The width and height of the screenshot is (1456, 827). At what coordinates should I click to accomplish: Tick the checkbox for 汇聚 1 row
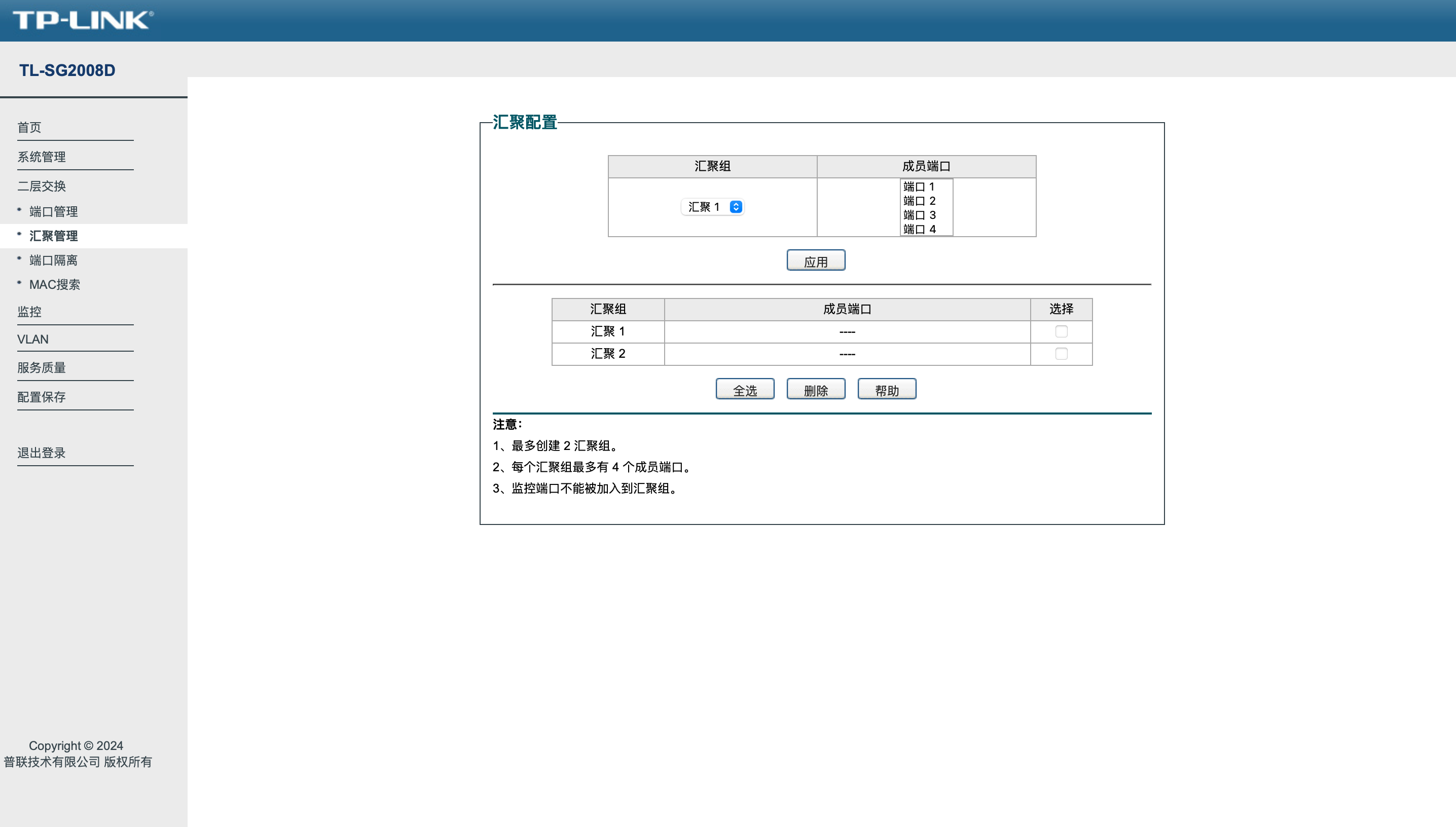1061,331
